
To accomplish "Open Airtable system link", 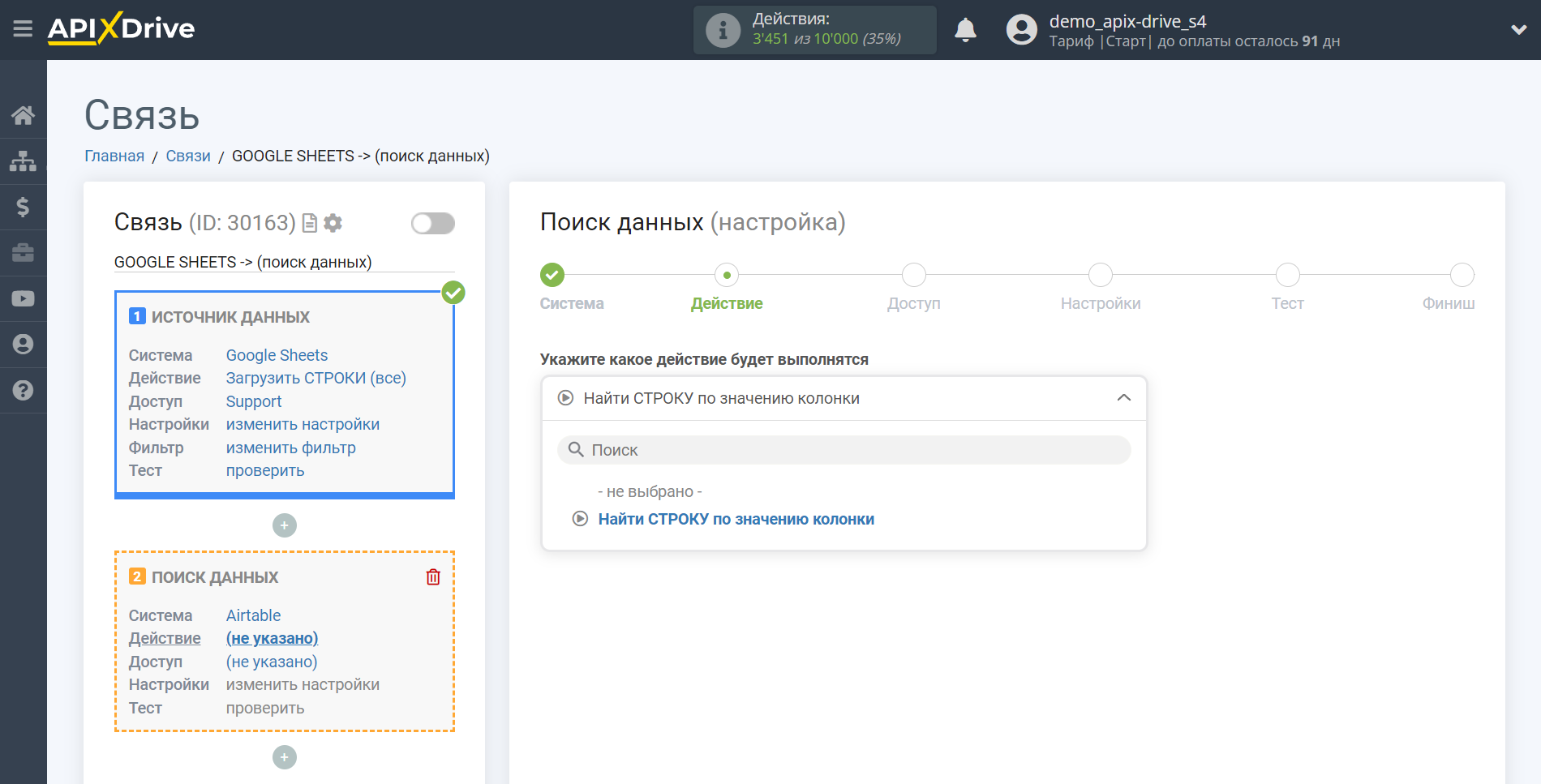I will [253, 615].
